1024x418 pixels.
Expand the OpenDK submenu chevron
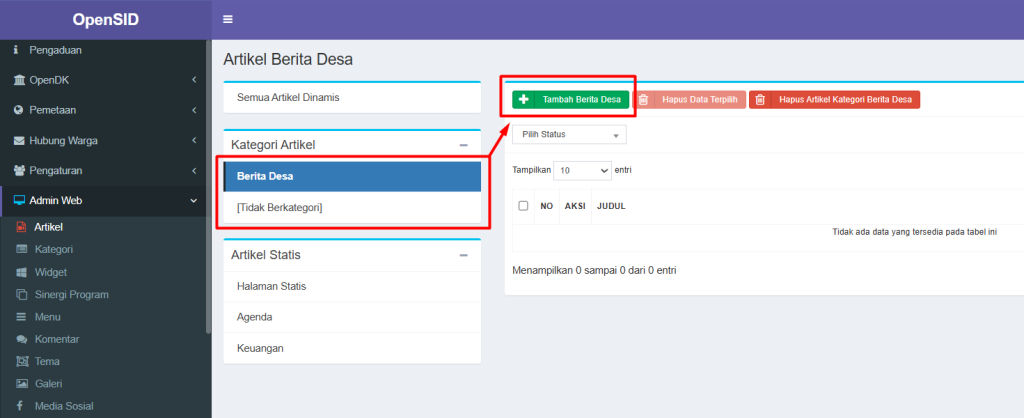click(x=194, y=80)
